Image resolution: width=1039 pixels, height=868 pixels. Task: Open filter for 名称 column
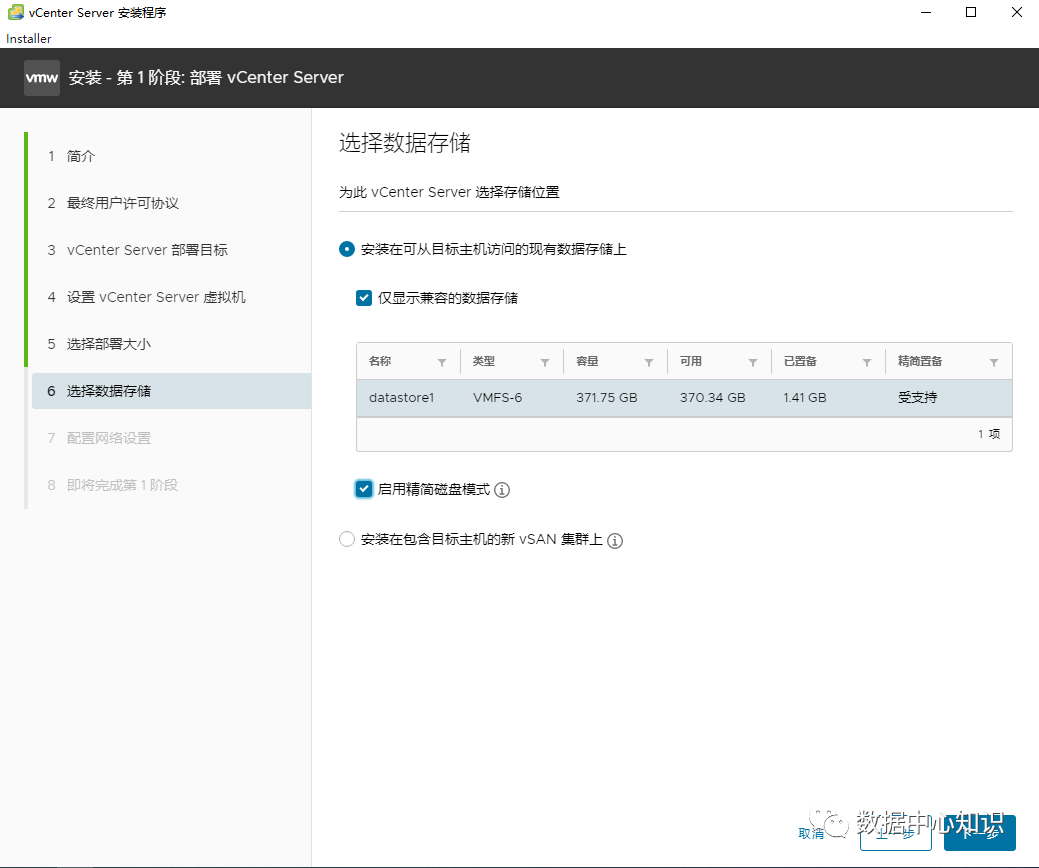click(442, 362)
